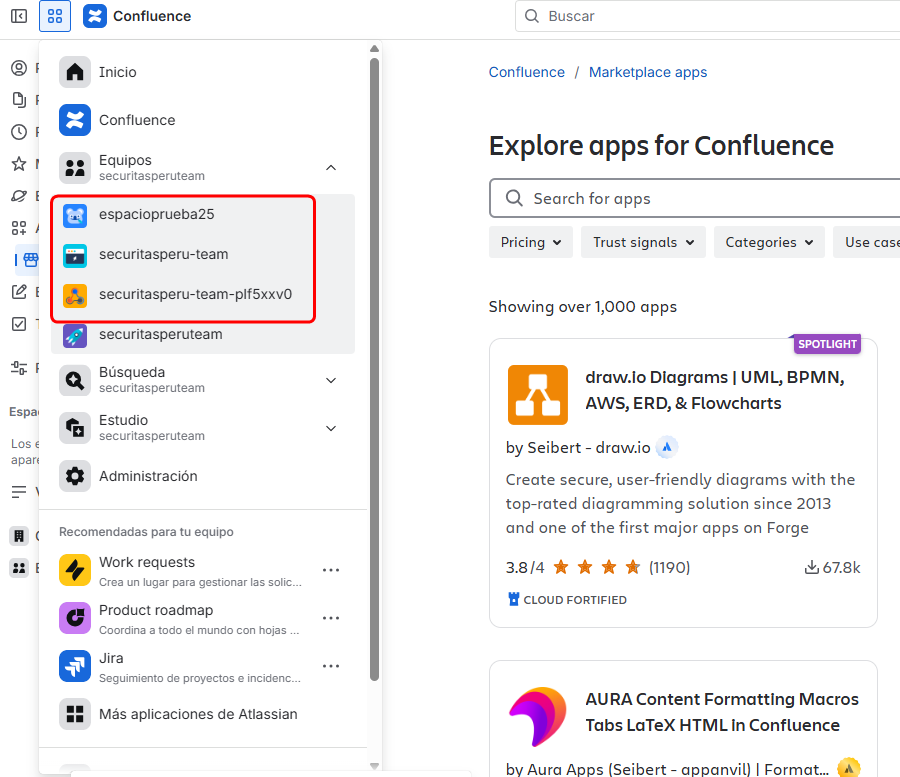Click the apps-plus icon in sidebar
The image size is (900, 777).
[19, 228]
